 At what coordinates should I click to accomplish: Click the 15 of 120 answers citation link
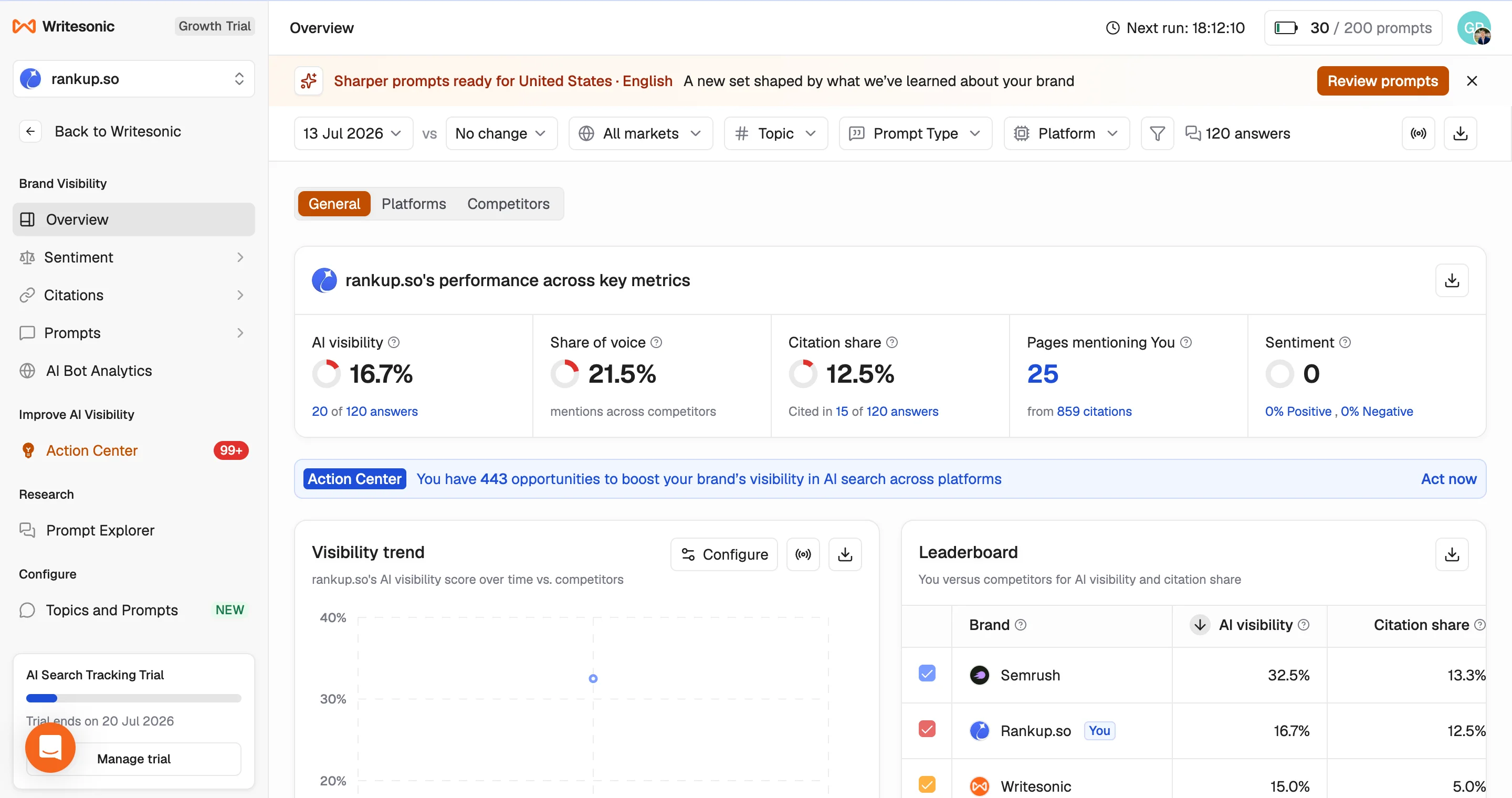pyautogui.click(x=886, y=412)
